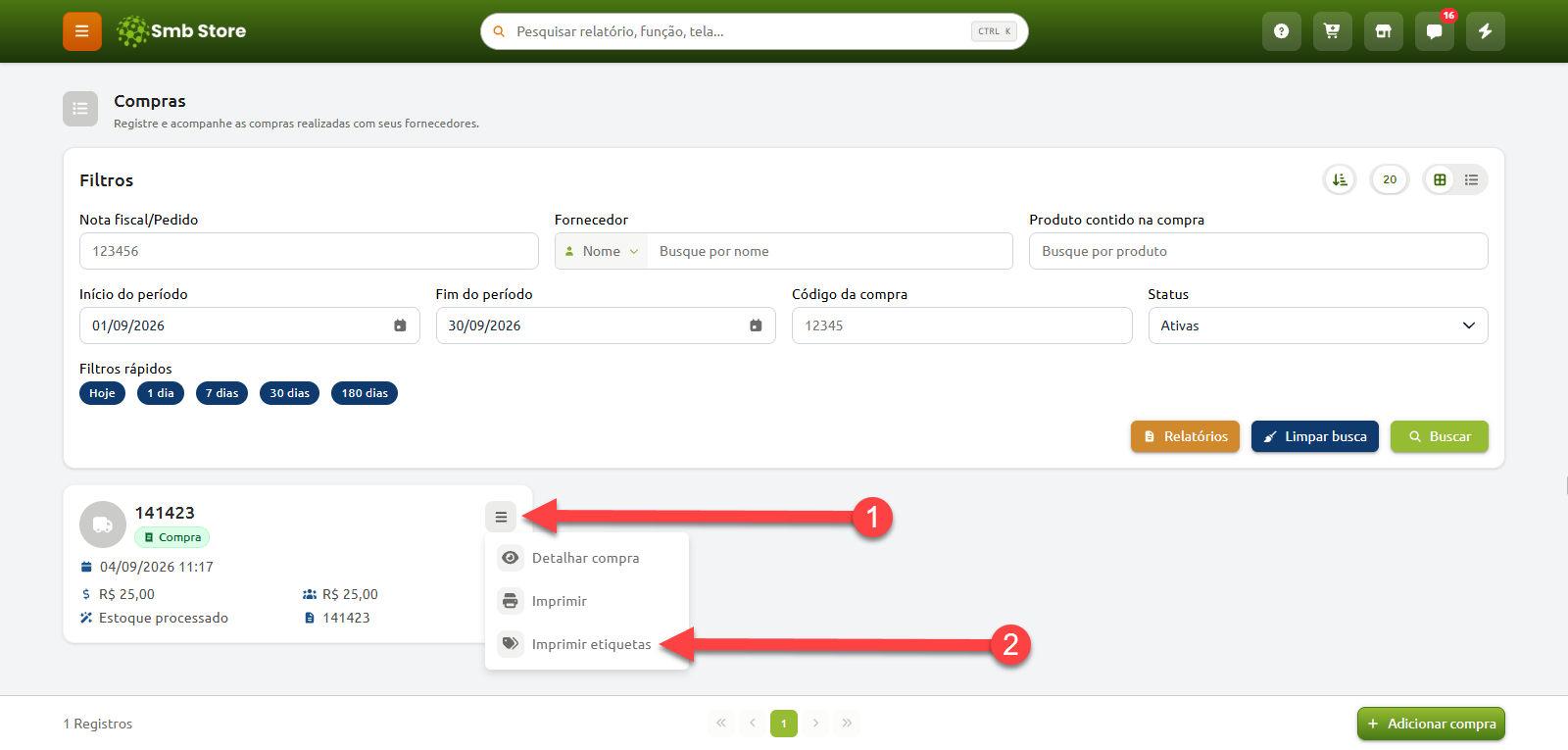Open calendar picker for Início do período
The width and height of the screenshot is (1568, 750).
point(400,325)
